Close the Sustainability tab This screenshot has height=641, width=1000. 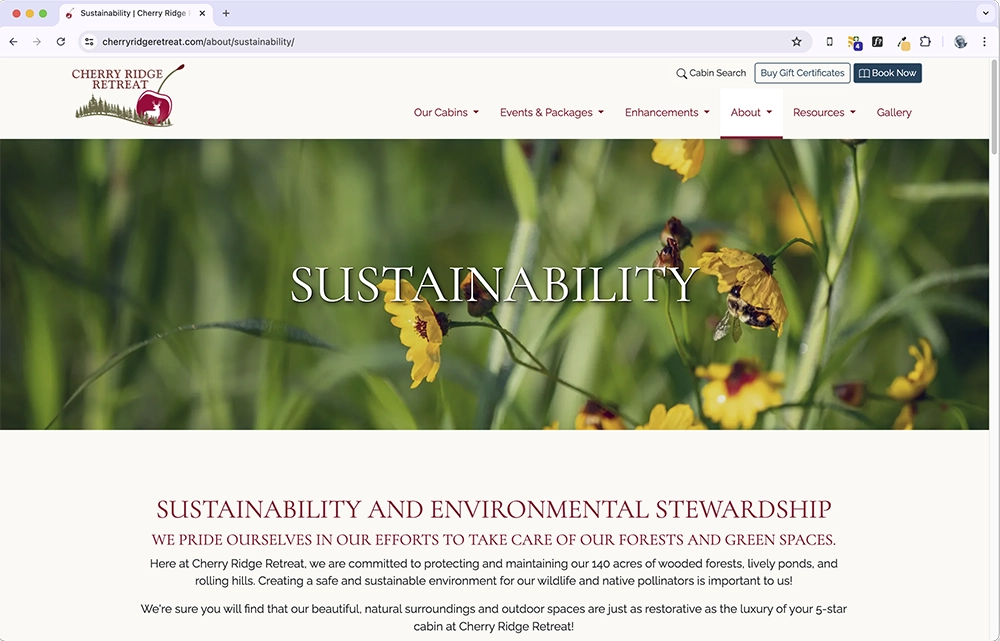(x=202, y=13)
